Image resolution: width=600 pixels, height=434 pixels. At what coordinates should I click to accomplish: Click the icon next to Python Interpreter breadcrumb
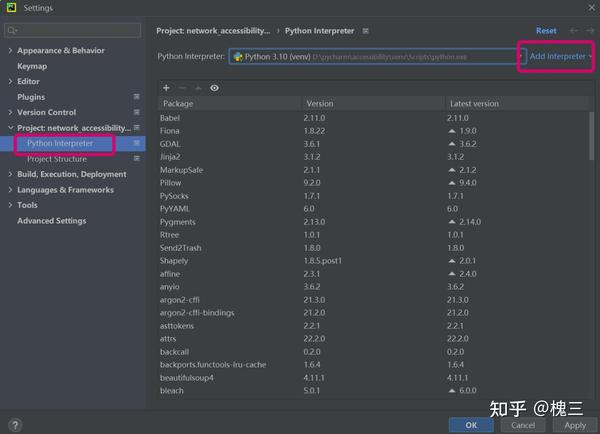365,31
